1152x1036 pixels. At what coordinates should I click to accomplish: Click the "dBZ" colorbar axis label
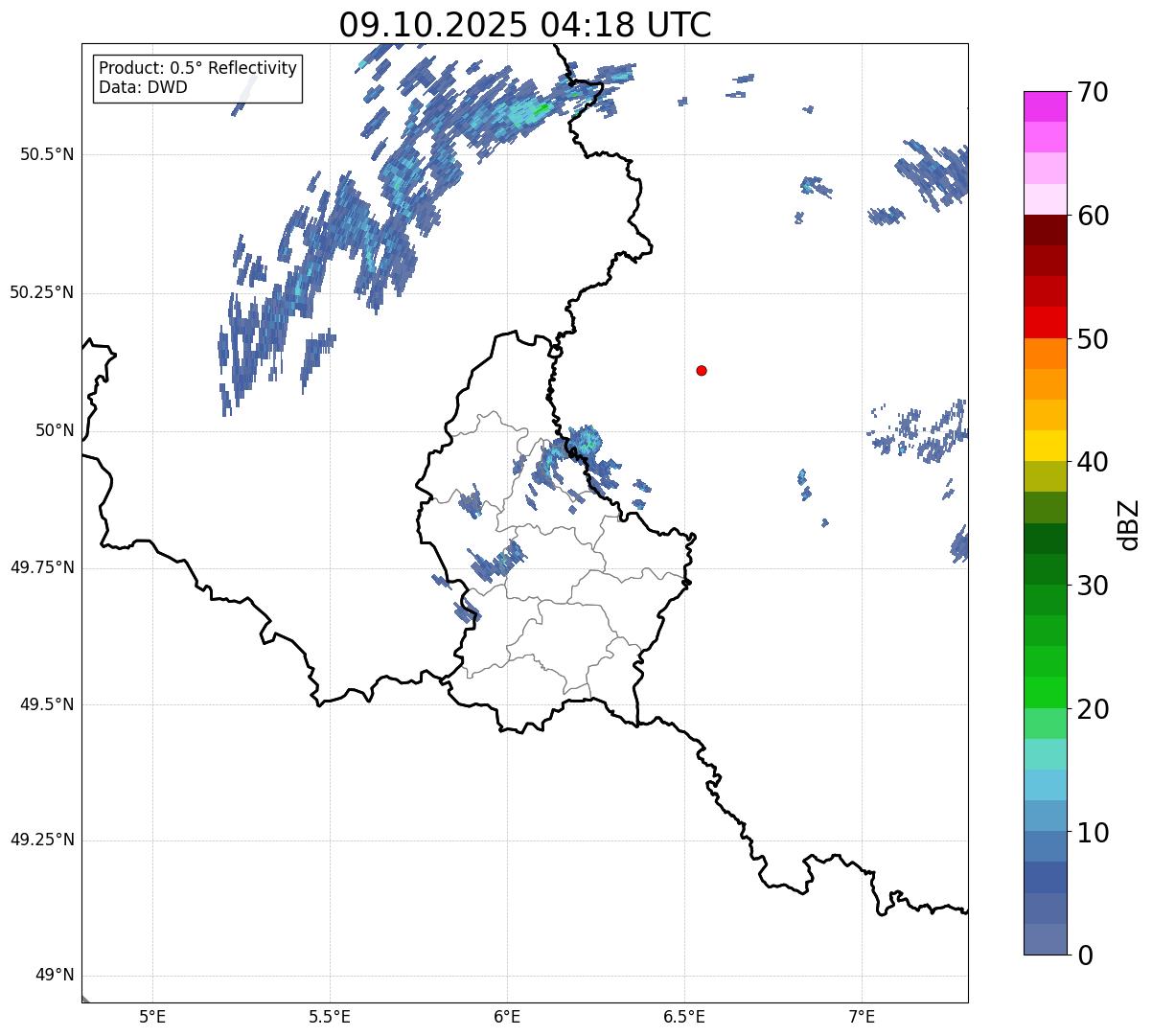[1129, 524]
